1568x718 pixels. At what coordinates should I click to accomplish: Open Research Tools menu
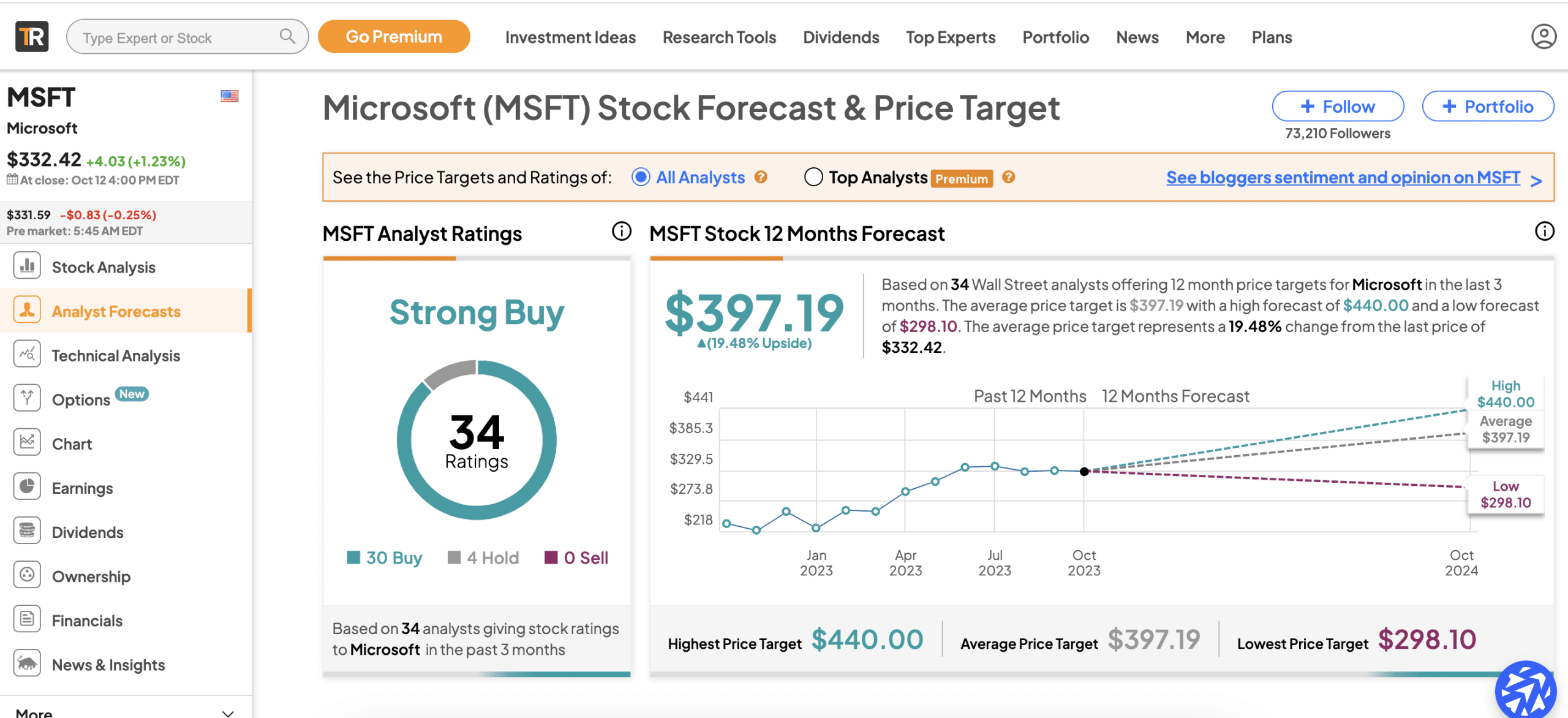[719, 37]
